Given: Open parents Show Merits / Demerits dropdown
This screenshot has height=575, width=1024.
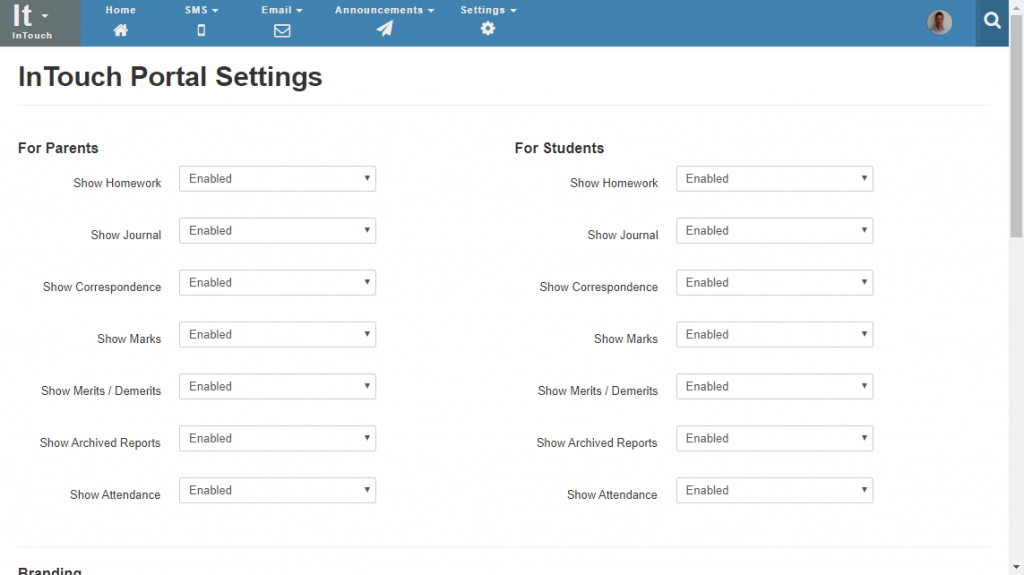Looking at the screenshot, I should tap(278, 386).
